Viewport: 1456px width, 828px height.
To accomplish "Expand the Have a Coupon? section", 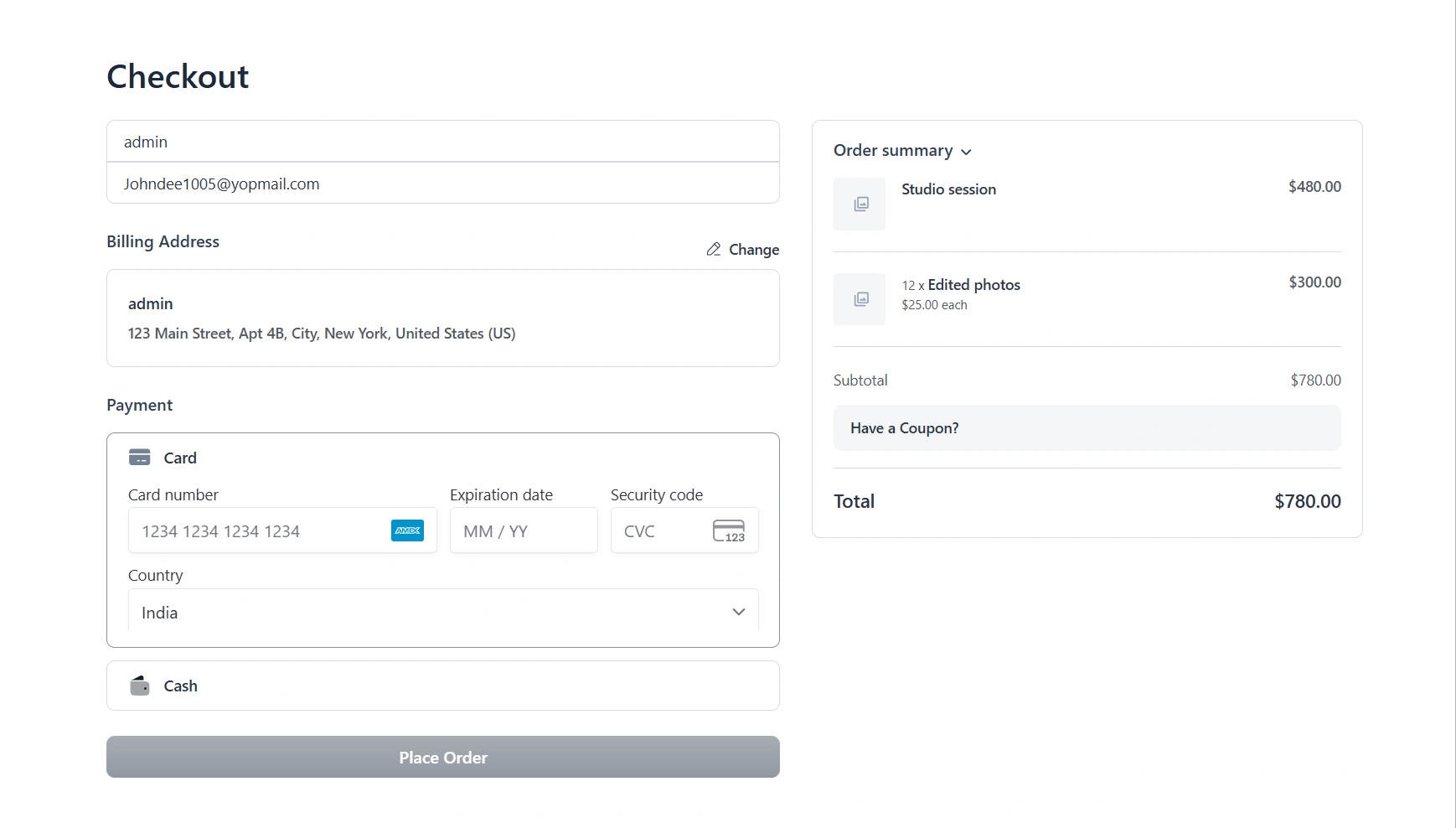I will point(1087,428).
